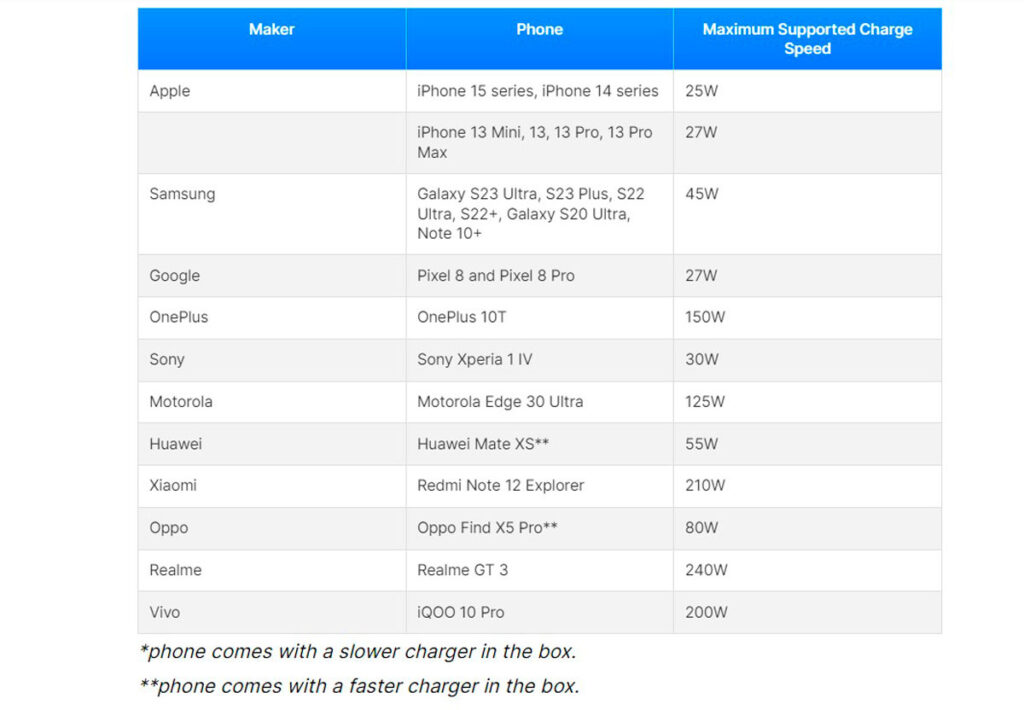This screenshot has height=710, width=1024.
Task: Select the Motorola Edge 30 Ultra cell
Action: point(500,402)
